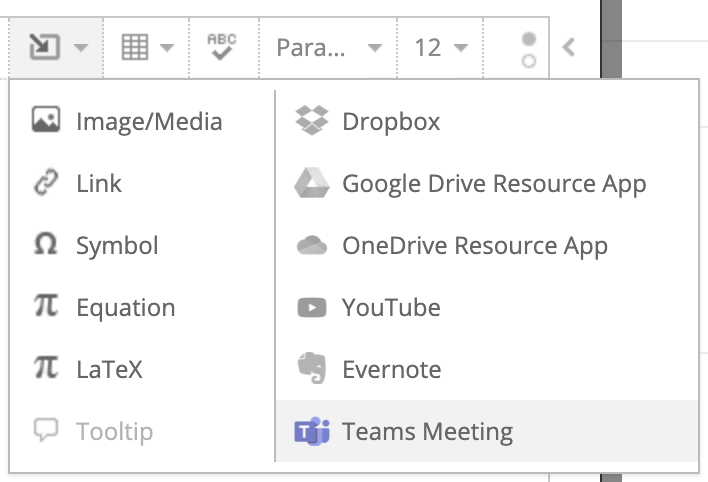This screenshot has width=708, height=482.
Task: Select the LaTeX menu option
Action: tap(109, 370)
